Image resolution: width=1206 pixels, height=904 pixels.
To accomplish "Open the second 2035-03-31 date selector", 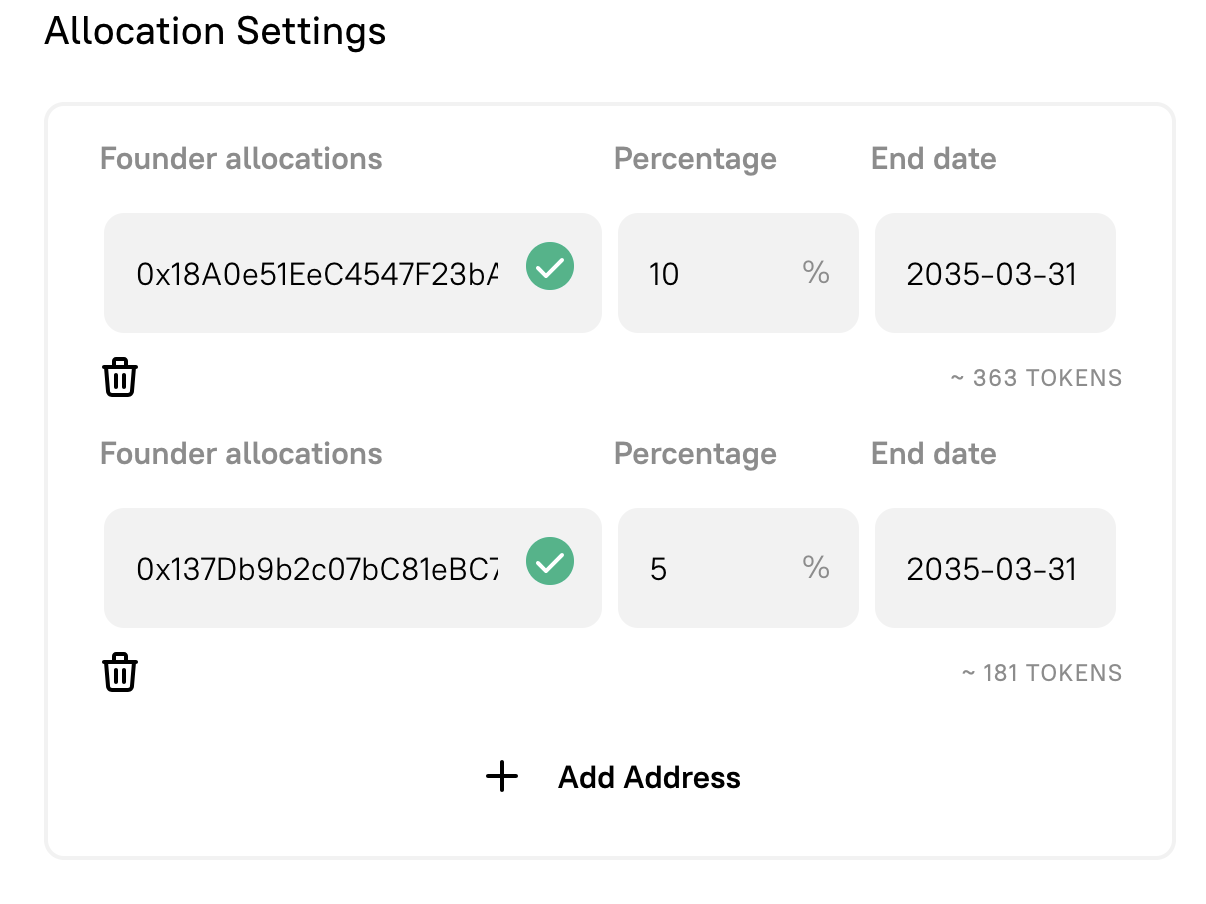I will [995, 568].
